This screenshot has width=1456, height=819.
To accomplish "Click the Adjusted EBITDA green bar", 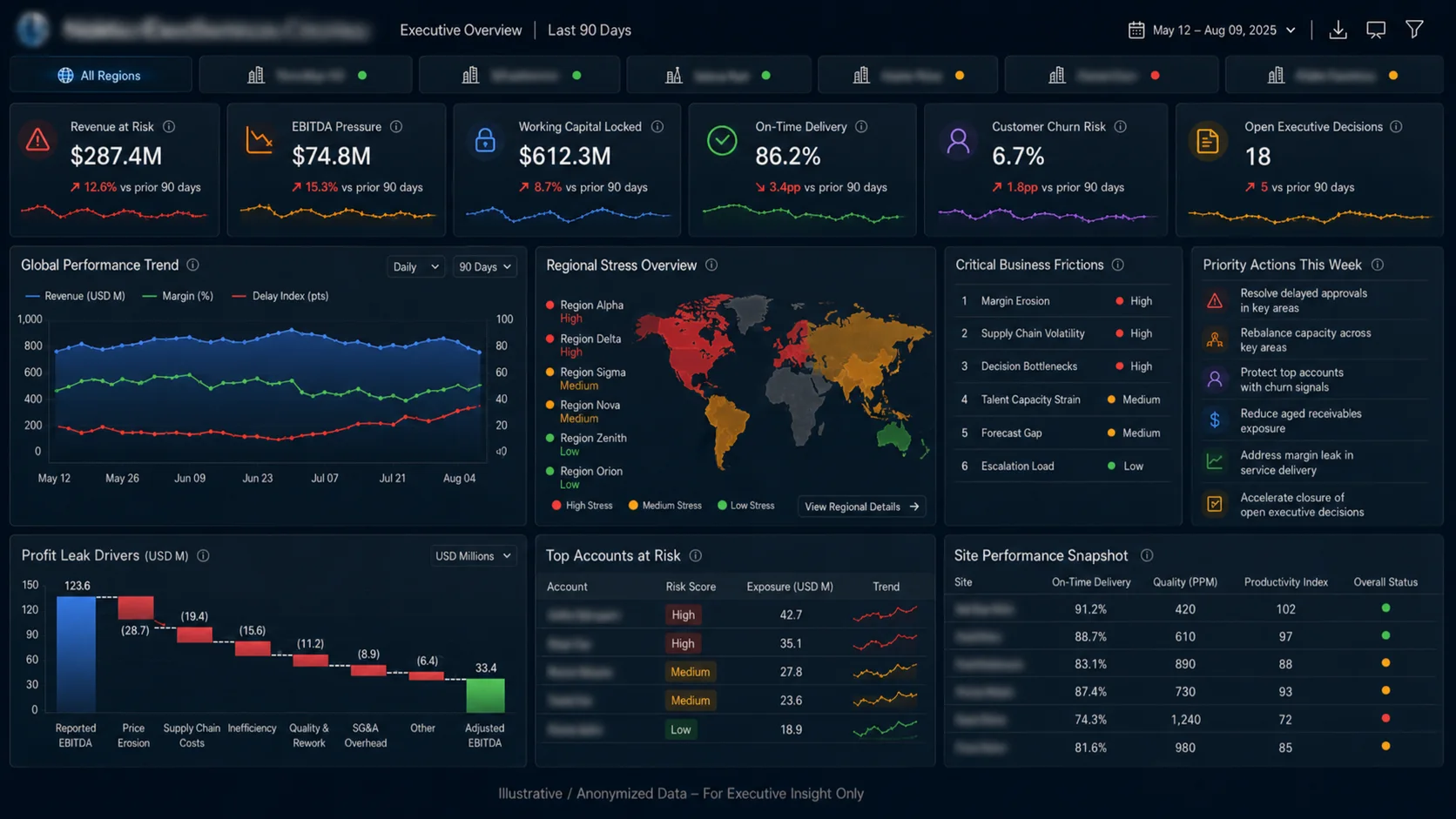I will 485,695.
